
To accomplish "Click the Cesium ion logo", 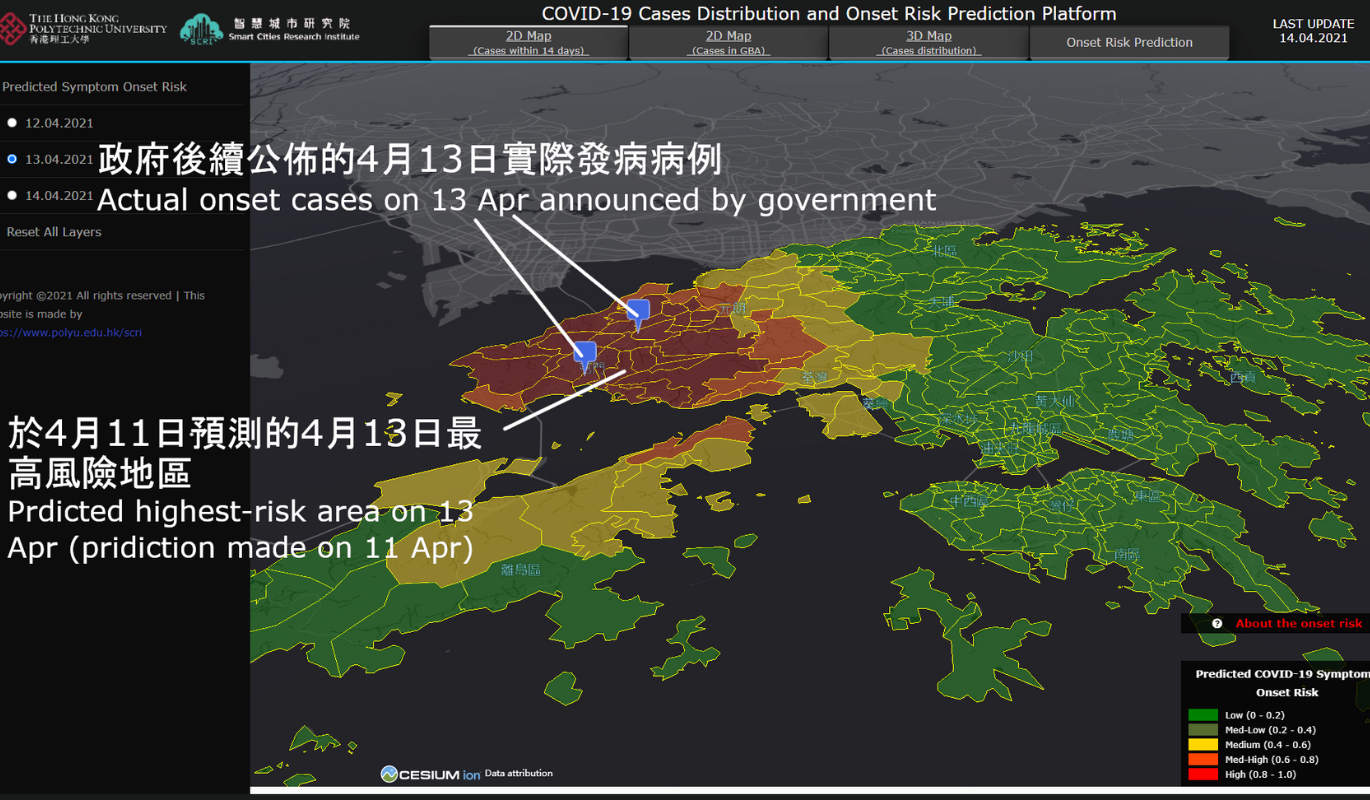I will point(430,774).
